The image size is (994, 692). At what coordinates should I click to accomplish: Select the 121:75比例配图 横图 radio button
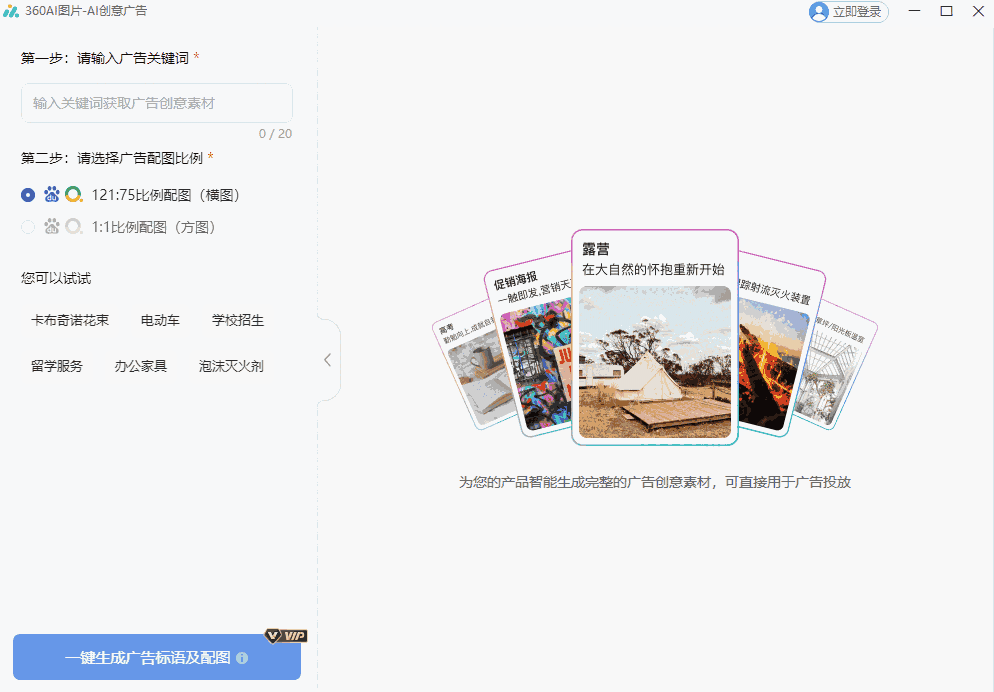click(27, 194)
